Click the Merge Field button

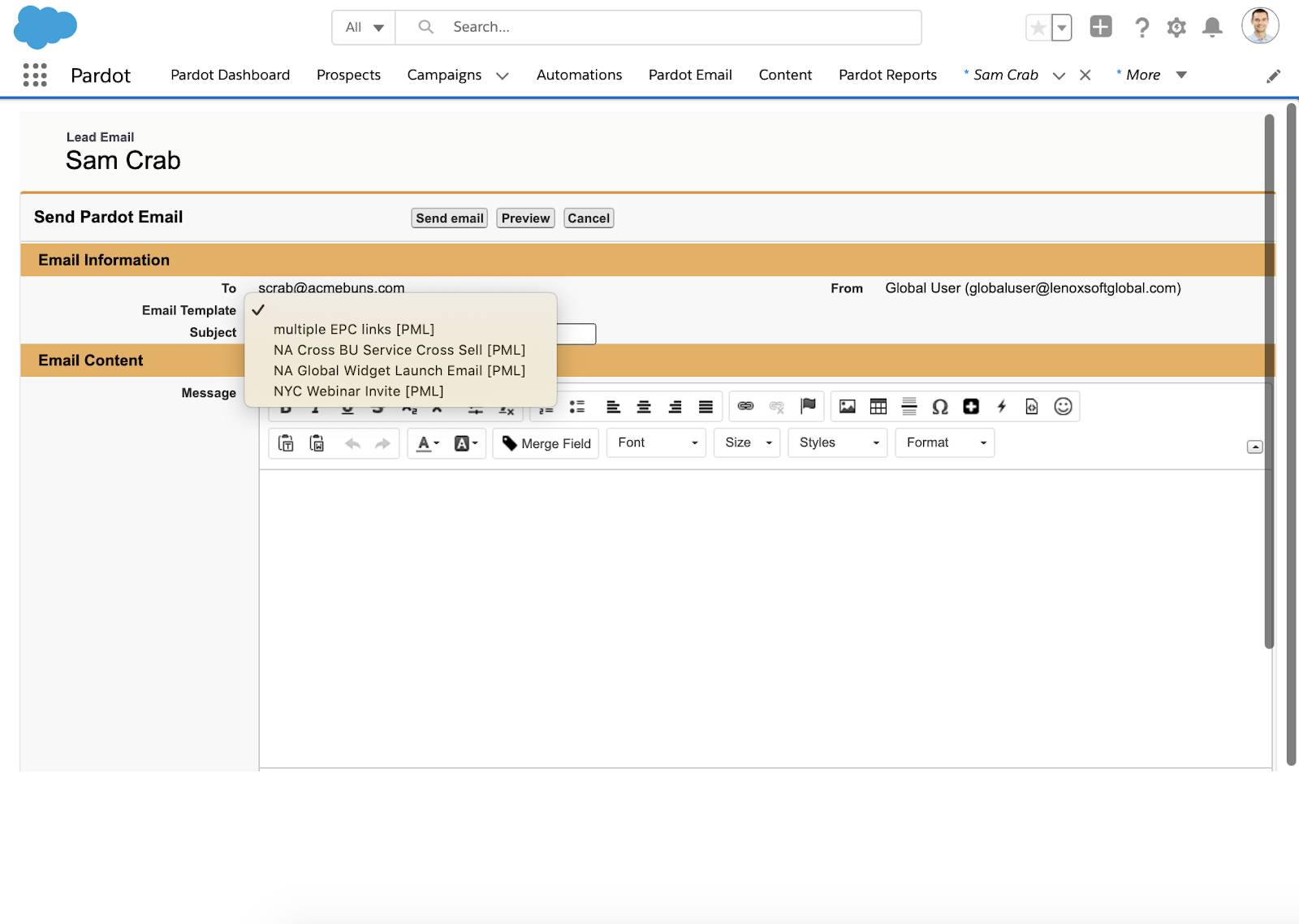[x=546, y=443]
